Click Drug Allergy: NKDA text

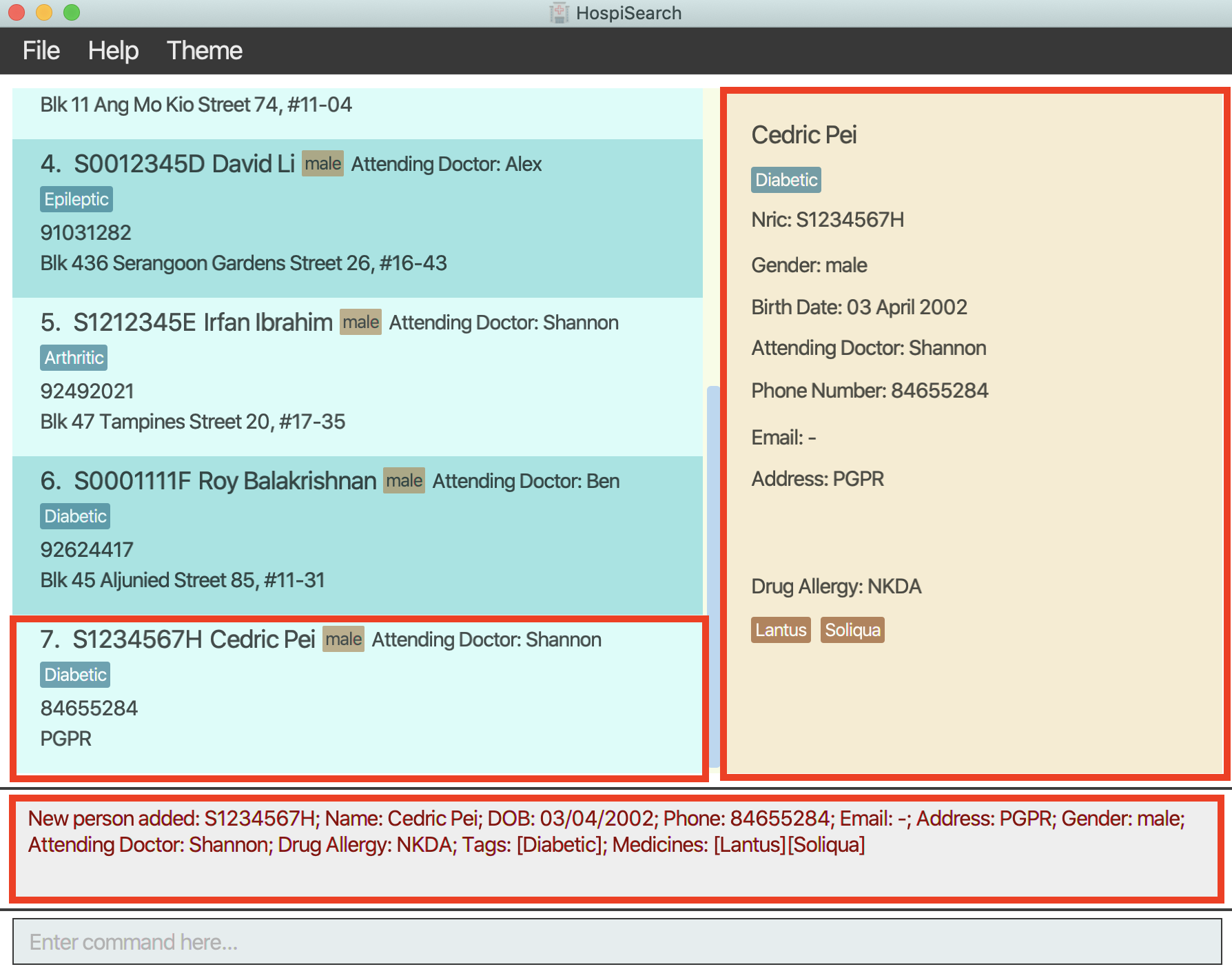pyautogui.click(x=836, y=586)
